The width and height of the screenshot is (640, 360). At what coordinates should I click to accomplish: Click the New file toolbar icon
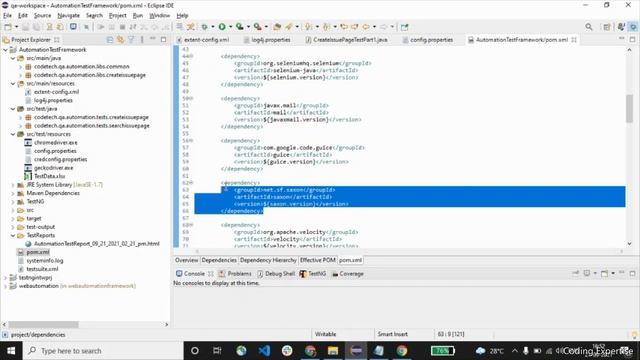coord(8,27)
